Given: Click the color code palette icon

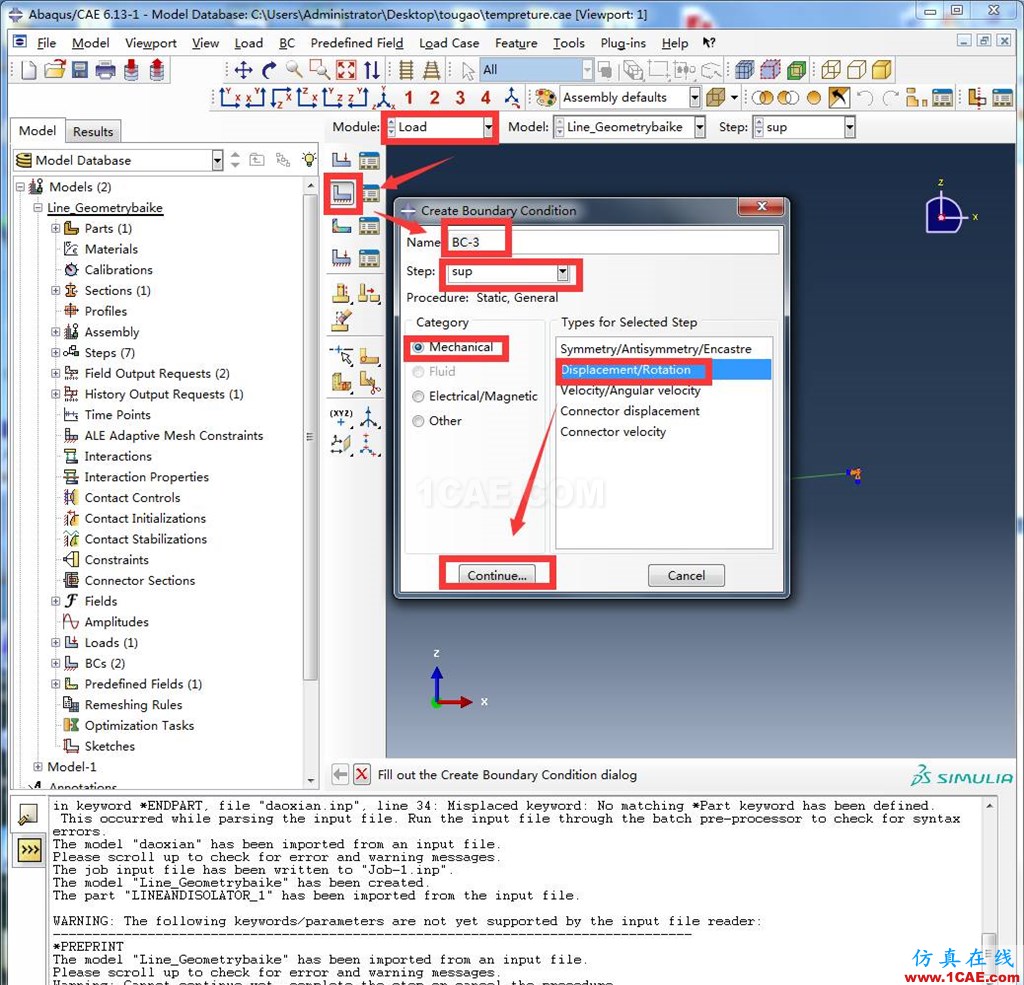Looking at the screenshot, I should [x=545, y=98].
